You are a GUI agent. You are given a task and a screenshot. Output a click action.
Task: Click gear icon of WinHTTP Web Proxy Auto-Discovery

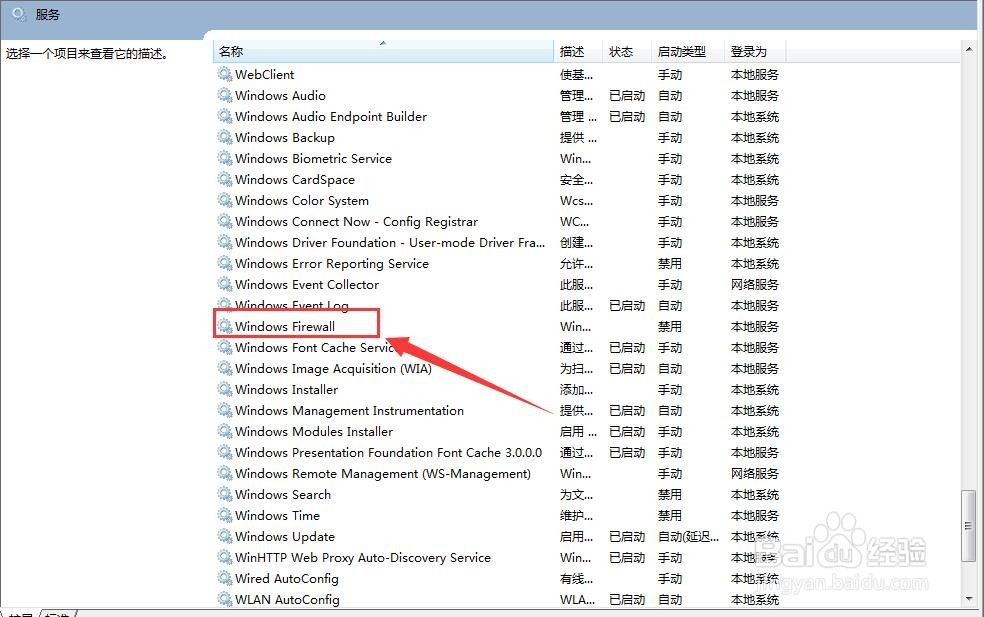click(x=225, y=557)
